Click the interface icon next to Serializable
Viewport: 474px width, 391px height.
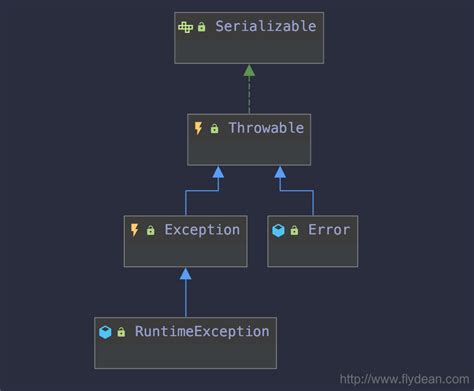point(185,27)
